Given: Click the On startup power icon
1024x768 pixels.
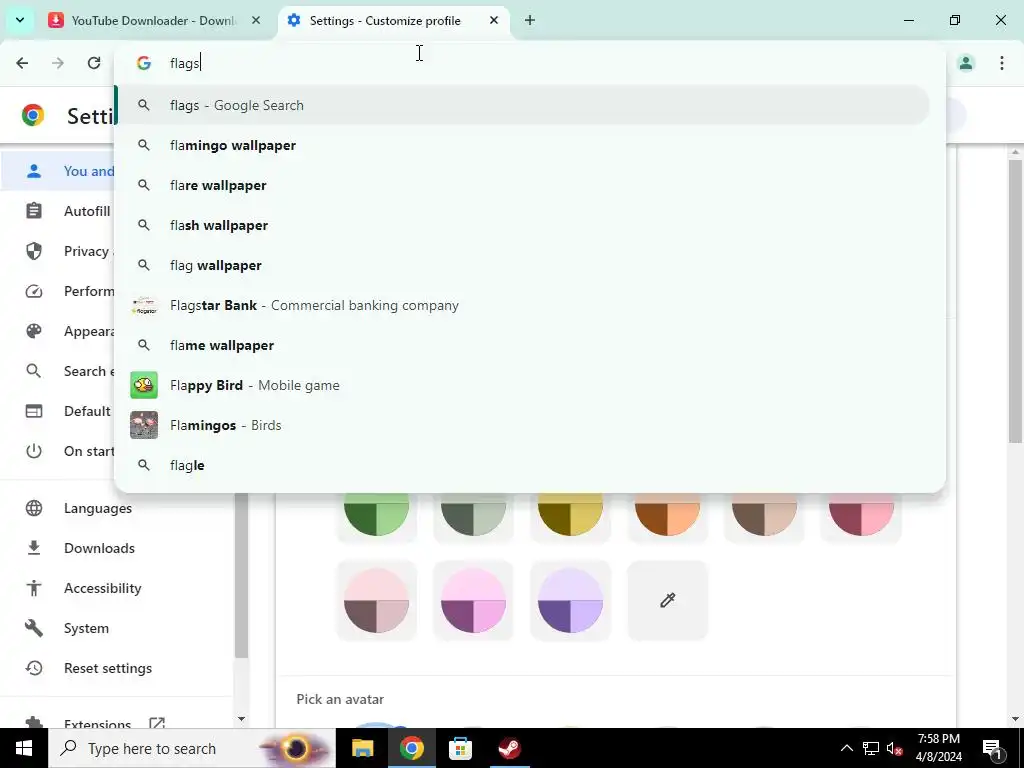Looking at the screenshot, I should pyautogui.click(x=34, y=451).
